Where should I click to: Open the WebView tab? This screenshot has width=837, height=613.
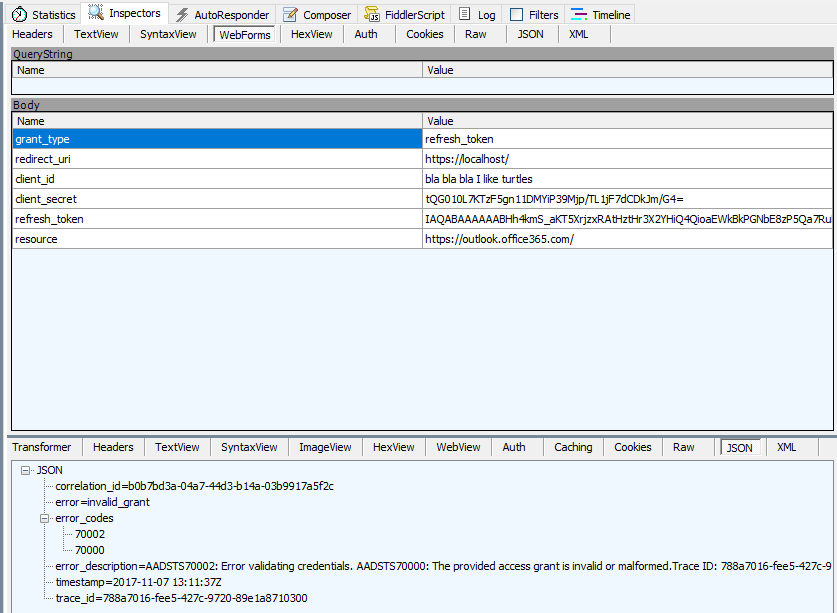(x=458, y=447)
